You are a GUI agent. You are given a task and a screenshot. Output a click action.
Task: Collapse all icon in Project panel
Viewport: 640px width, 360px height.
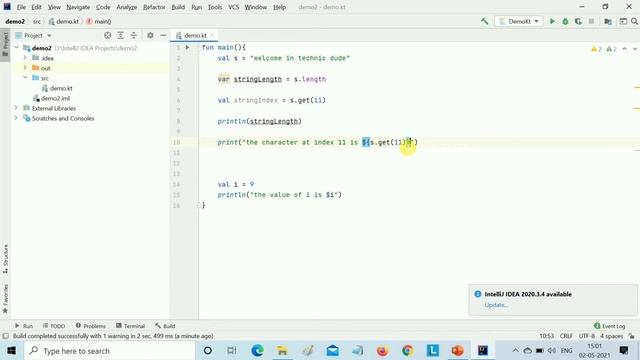click(133, 36)
